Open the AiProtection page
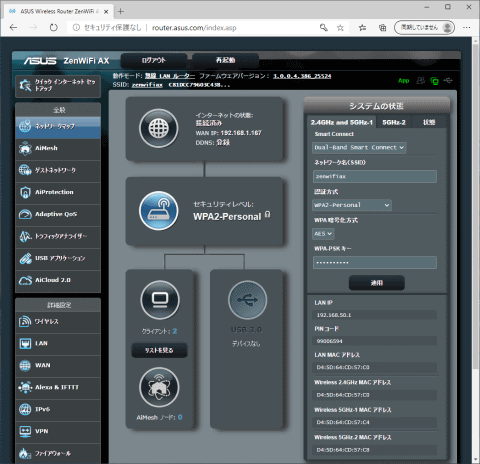480x464 pixels. point(58,192)
